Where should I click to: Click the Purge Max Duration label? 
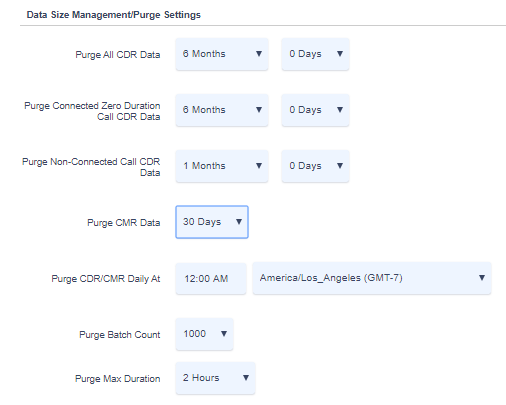(118, 379)
